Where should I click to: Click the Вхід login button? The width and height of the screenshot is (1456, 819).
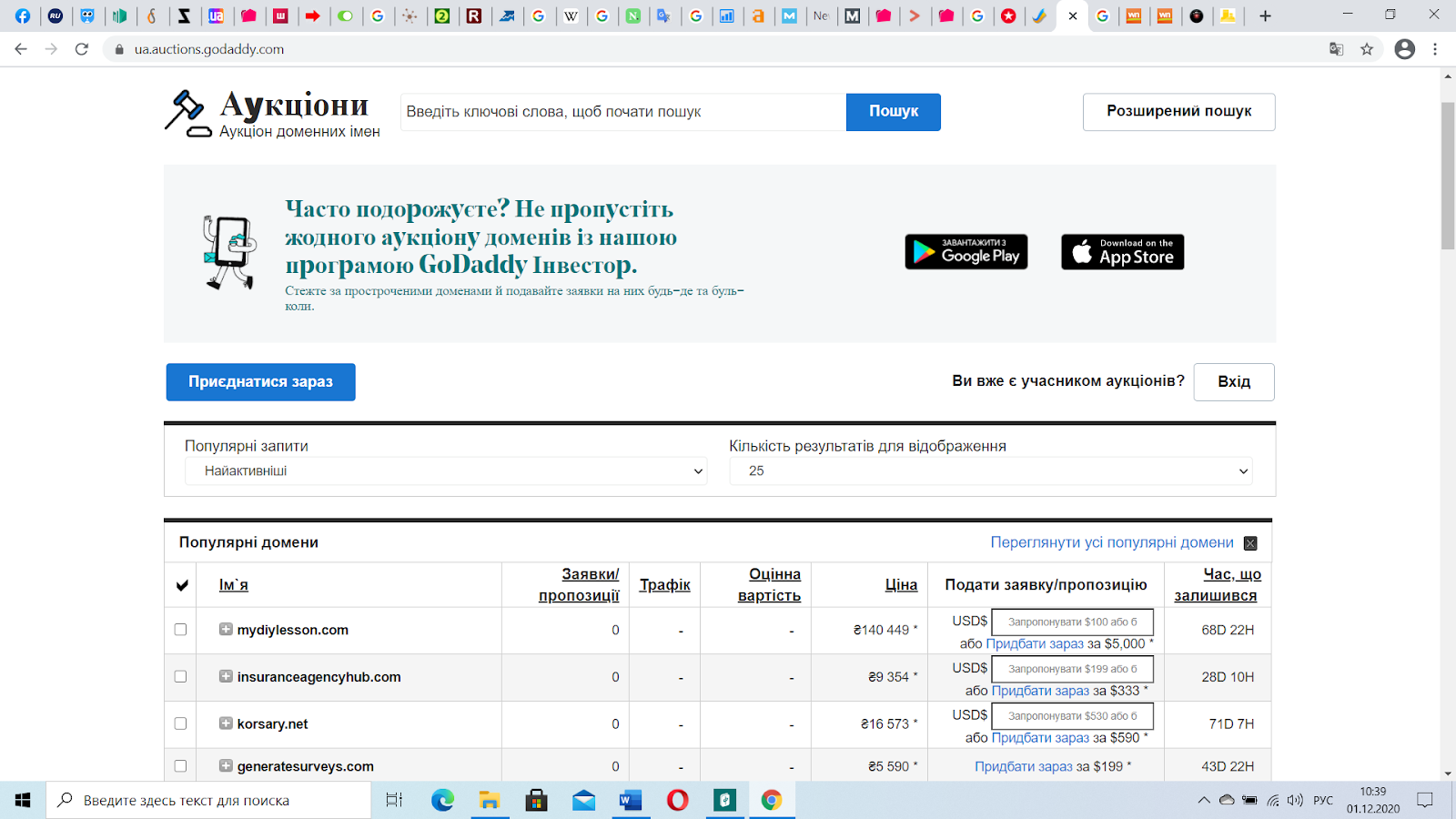coord(1234,382)
